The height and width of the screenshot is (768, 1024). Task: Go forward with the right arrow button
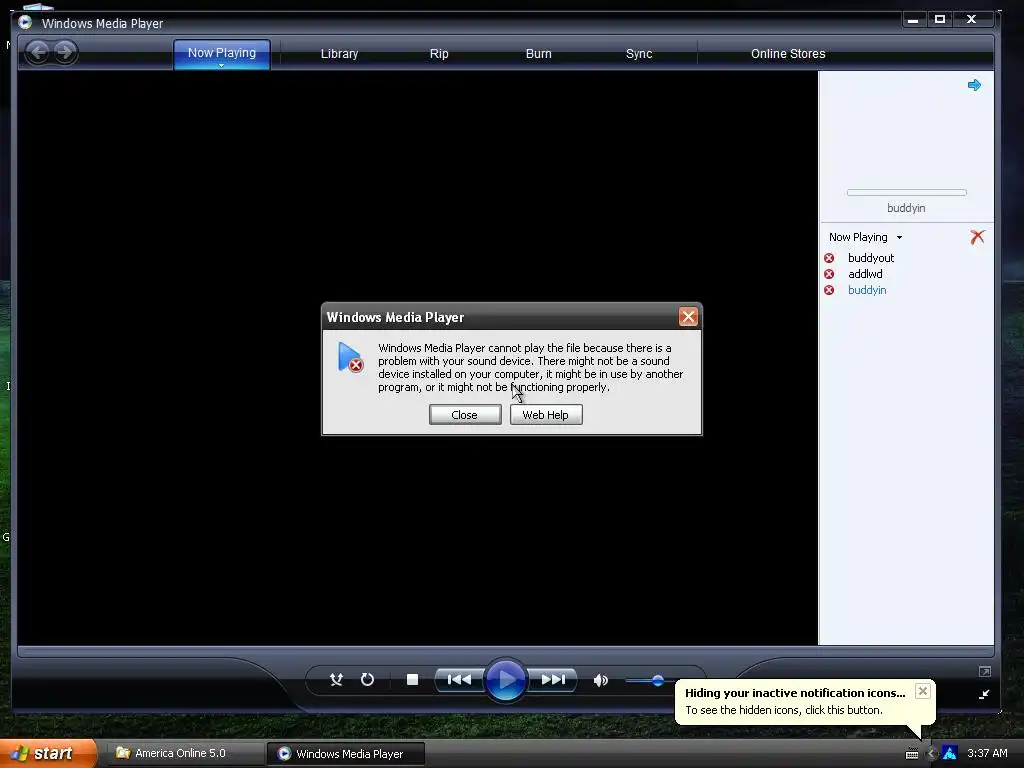click(65, 52)
